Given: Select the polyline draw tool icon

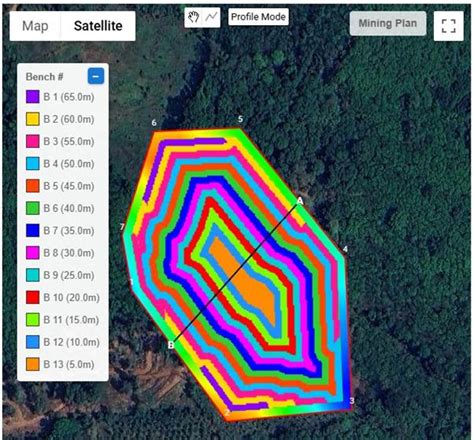Looking at the screenshot, I should (211, 17).
